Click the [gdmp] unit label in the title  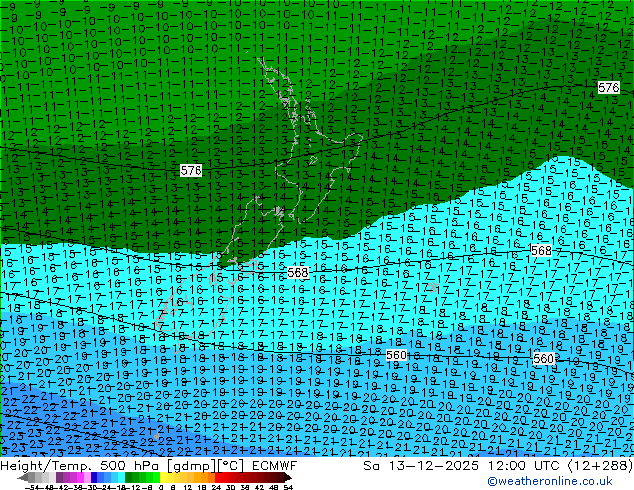click(193, 466)
